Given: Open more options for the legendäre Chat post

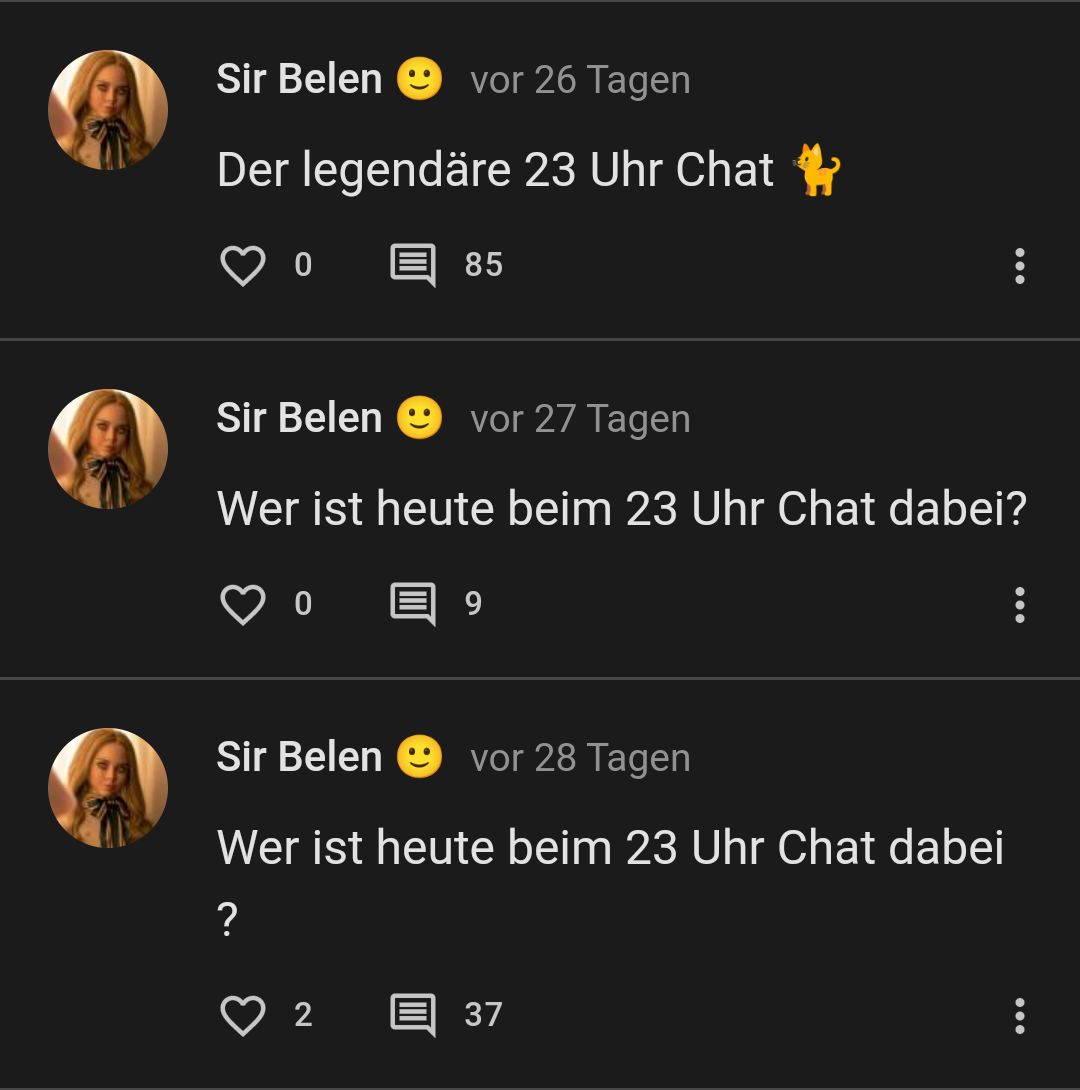Looking at the screenshot, I should (1019, 266).
